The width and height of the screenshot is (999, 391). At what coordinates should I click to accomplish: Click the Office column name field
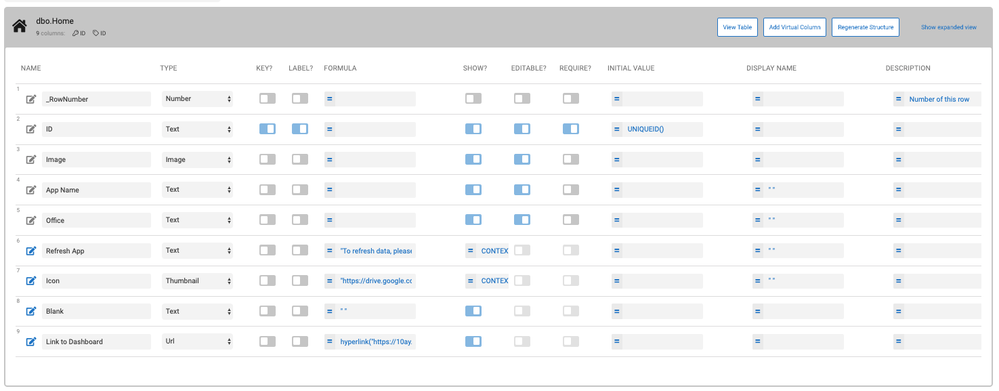click(x=96, y=220)
